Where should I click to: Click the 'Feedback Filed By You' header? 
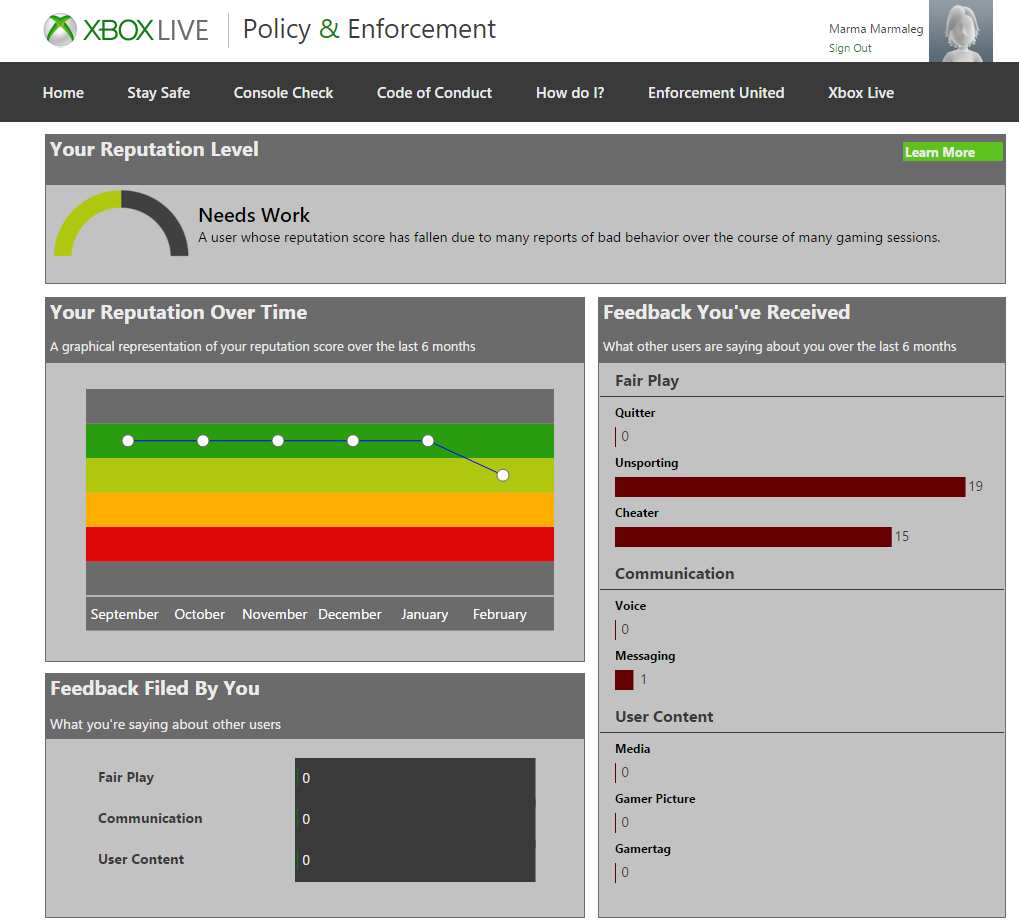coord(155,689)
